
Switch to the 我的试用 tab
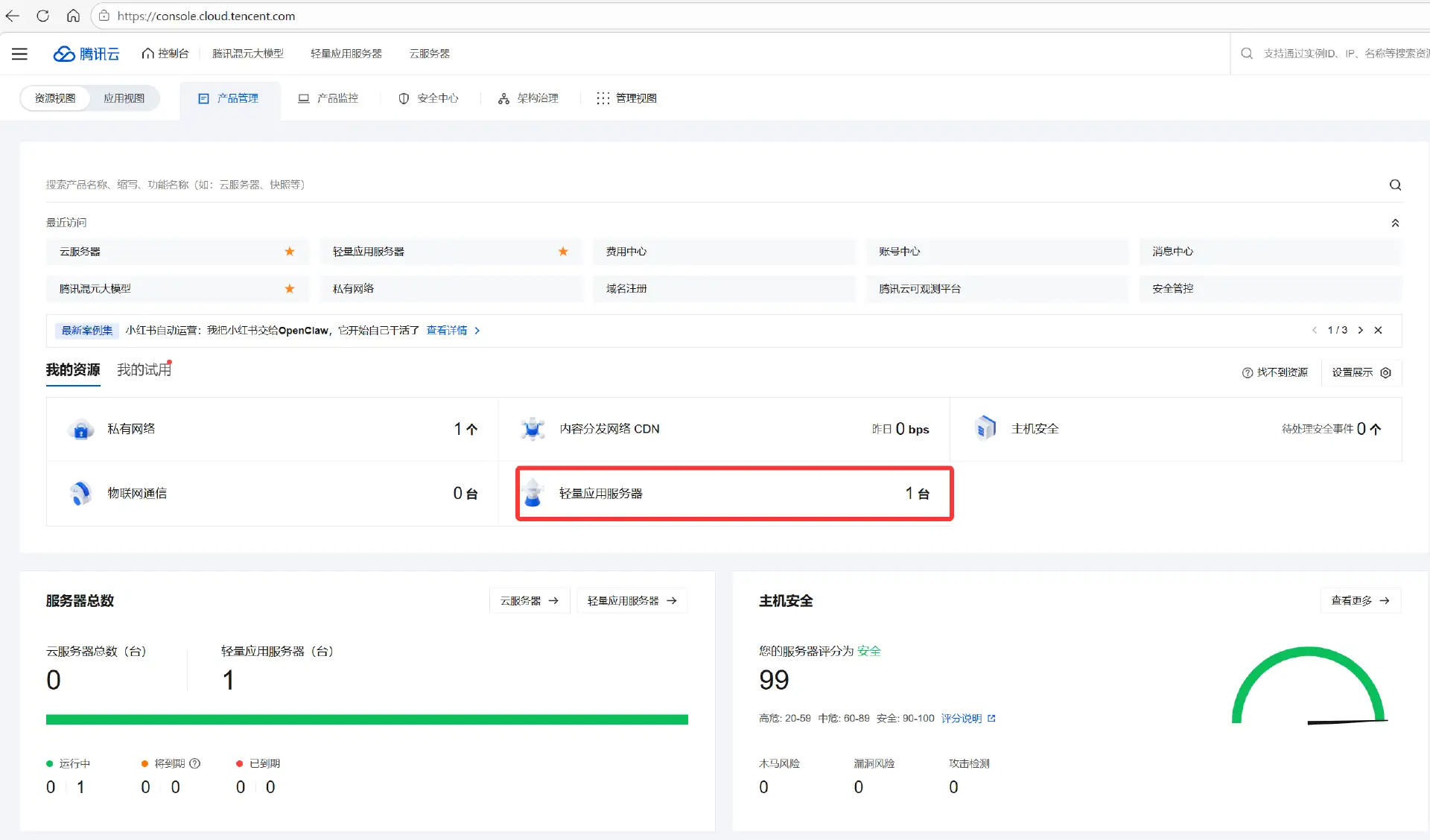pos(142,369)
